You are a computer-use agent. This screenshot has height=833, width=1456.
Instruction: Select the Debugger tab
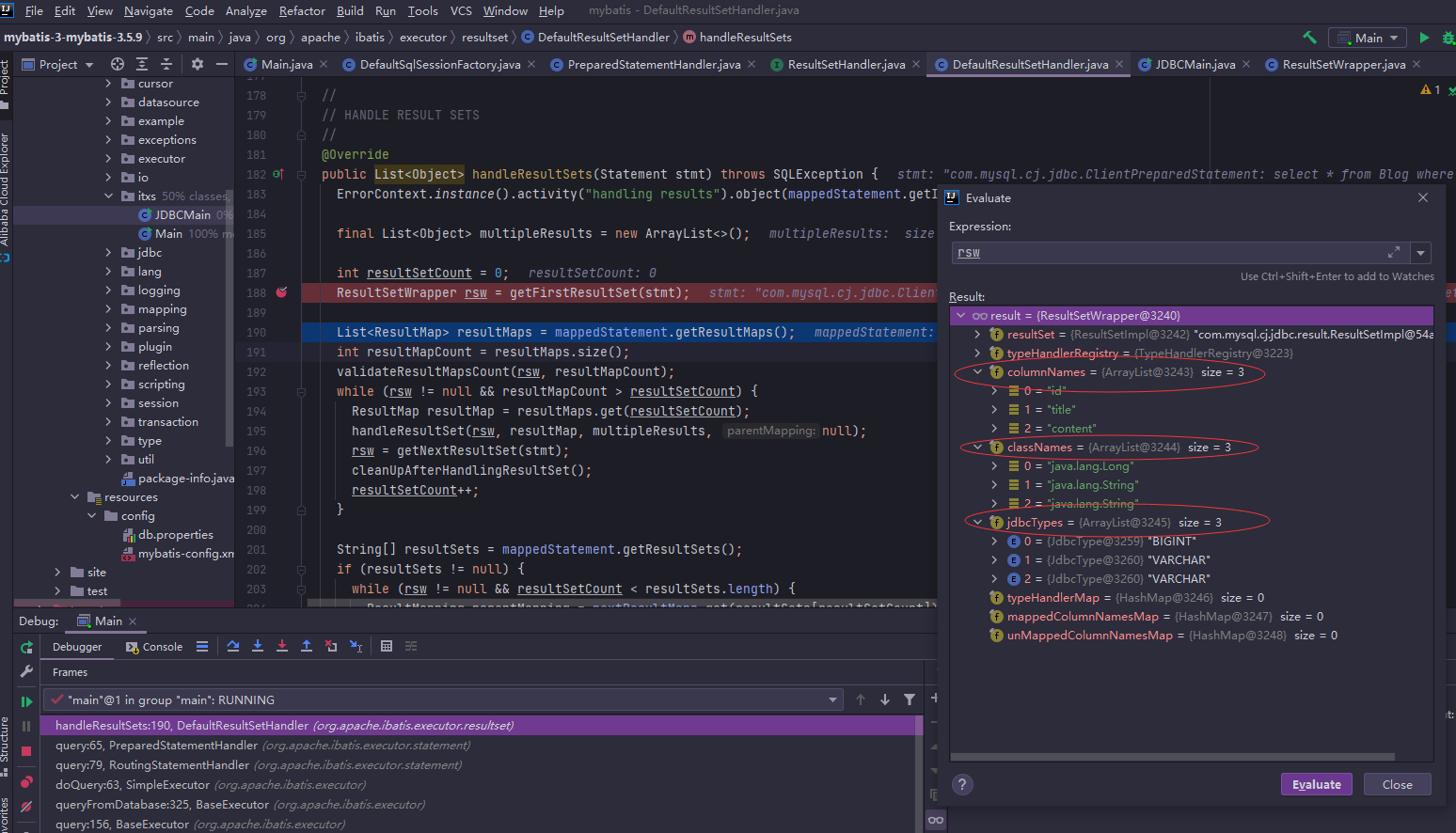pyautogui.click(x=77, y=647)
